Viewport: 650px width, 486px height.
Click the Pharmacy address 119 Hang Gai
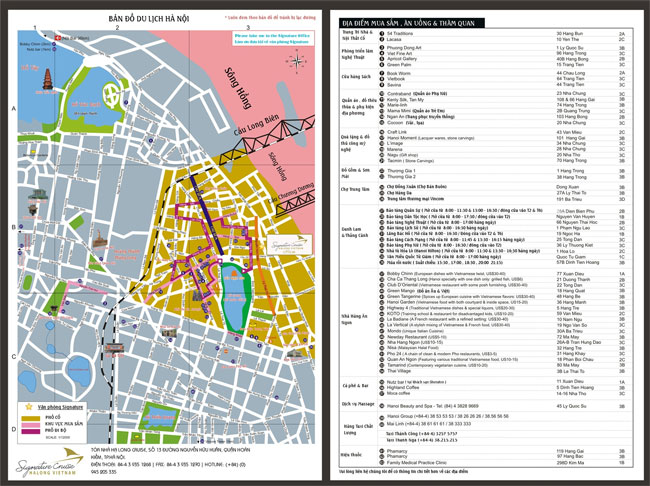pos(570,451)
